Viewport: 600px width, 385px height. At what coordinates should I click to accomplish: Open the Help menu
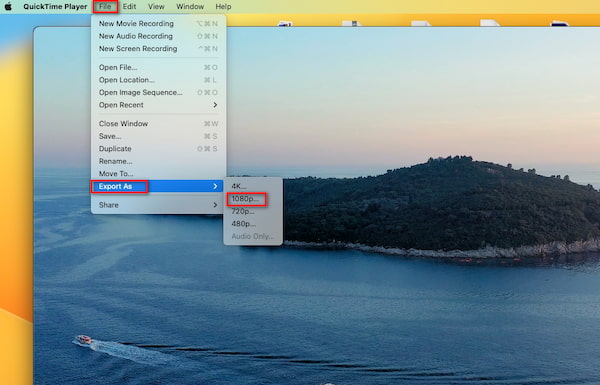pos(223,7)
